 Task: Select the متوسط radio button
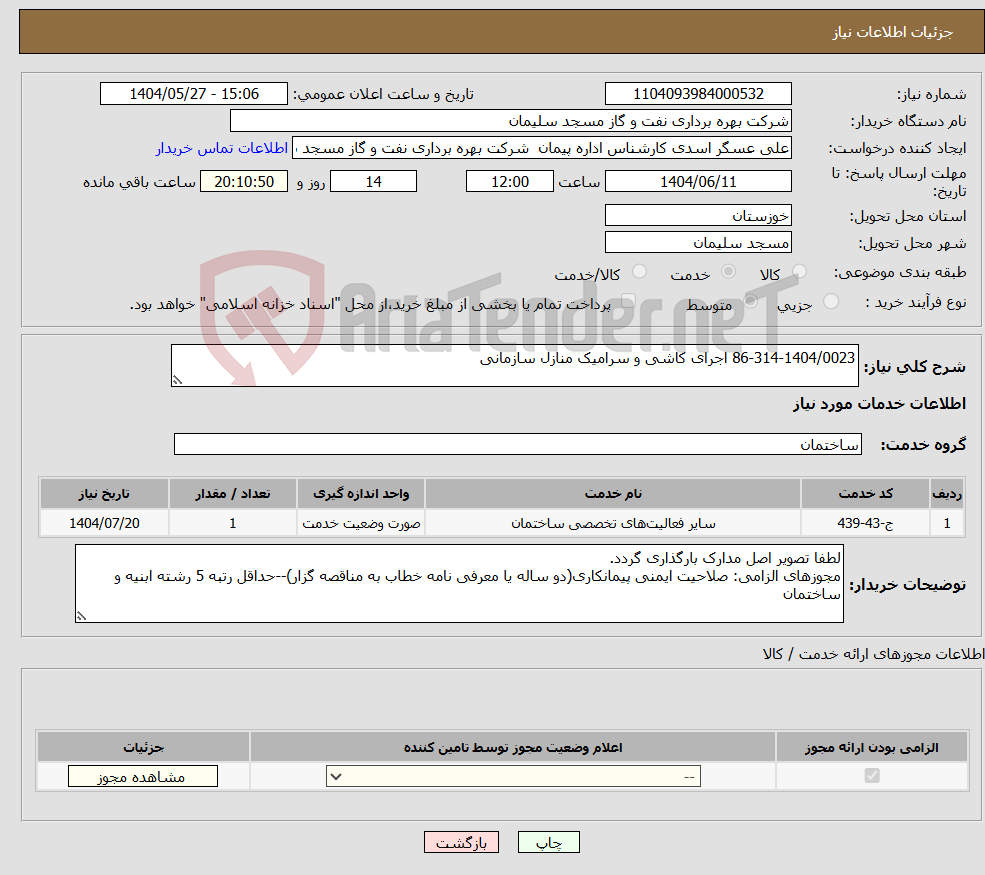click(x=750, y=301)
